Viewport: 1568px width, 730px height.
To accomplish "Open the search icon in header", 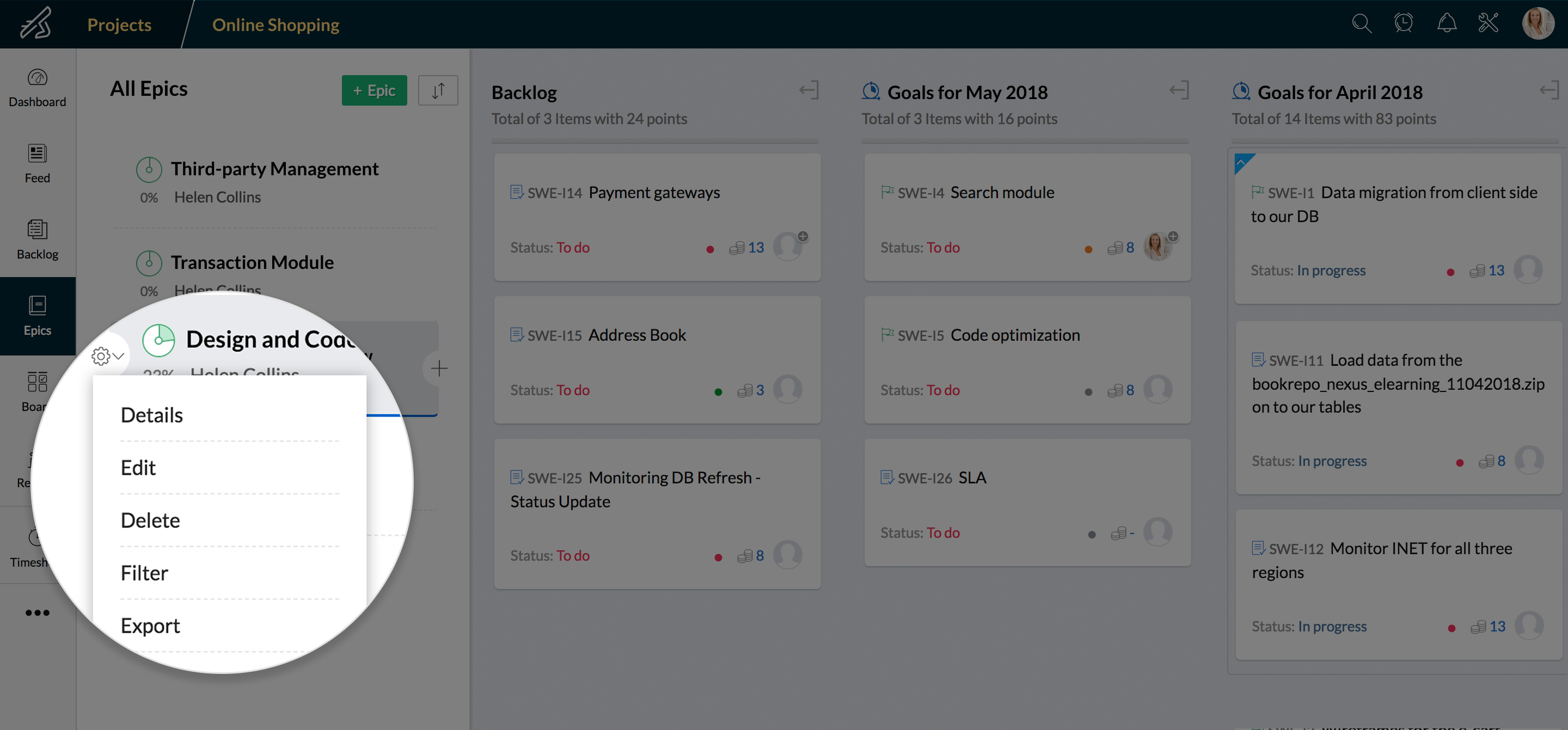I will click(x=1361, y=24).
